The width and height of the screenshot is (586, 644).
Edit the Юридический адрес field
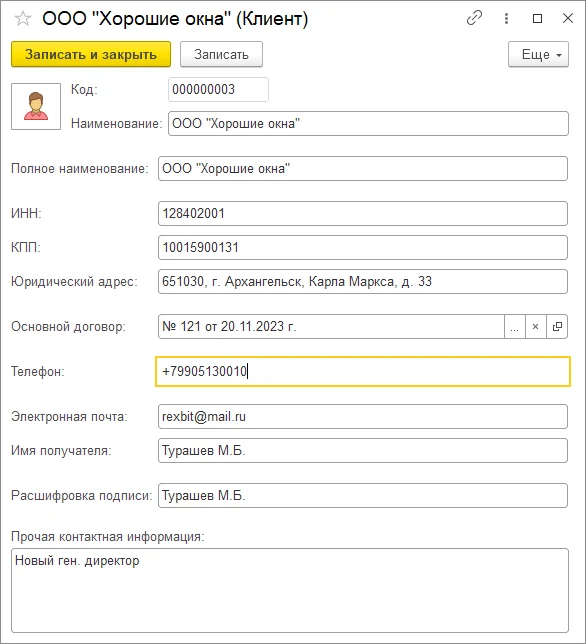[x=363, y=281]
